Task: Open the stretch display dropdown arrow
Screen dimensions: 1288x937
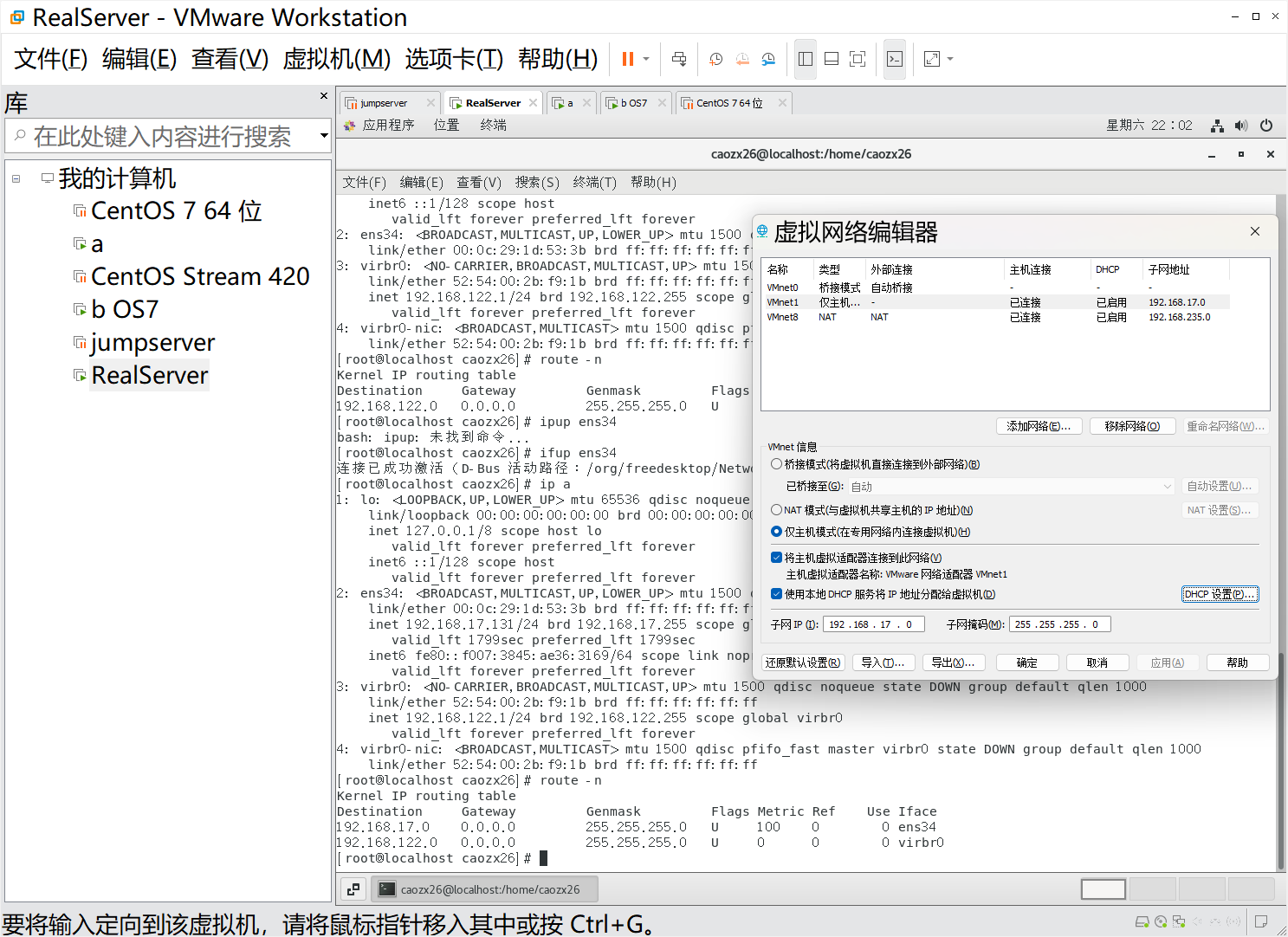Action: tap(950, 59)
